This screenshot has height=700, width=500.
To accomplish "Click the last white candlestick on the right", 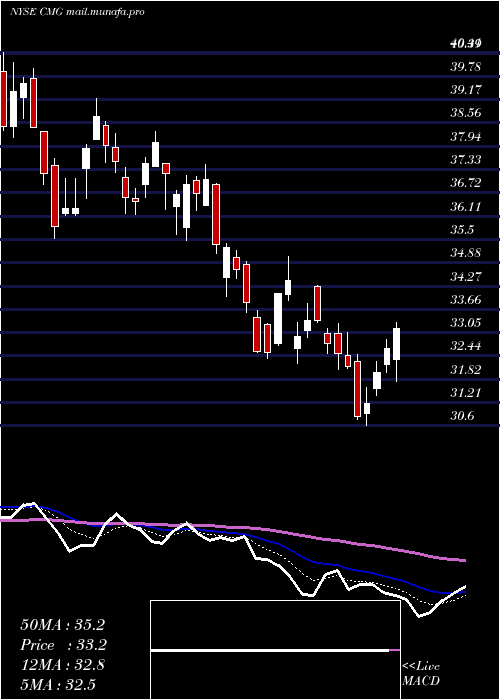I will (396, 344).
